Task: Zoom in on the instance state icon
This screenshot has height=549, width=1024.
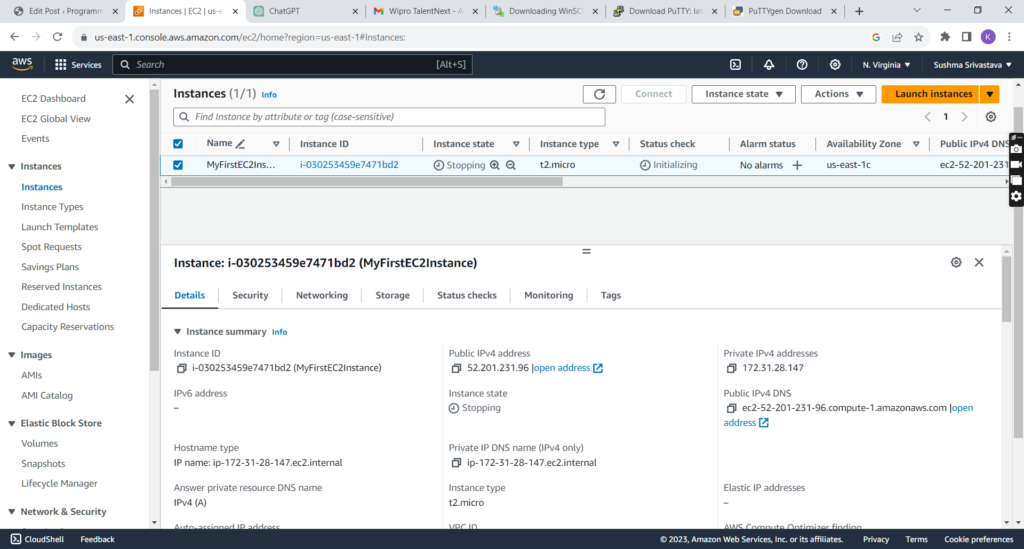Action: [x=494, y=165]
